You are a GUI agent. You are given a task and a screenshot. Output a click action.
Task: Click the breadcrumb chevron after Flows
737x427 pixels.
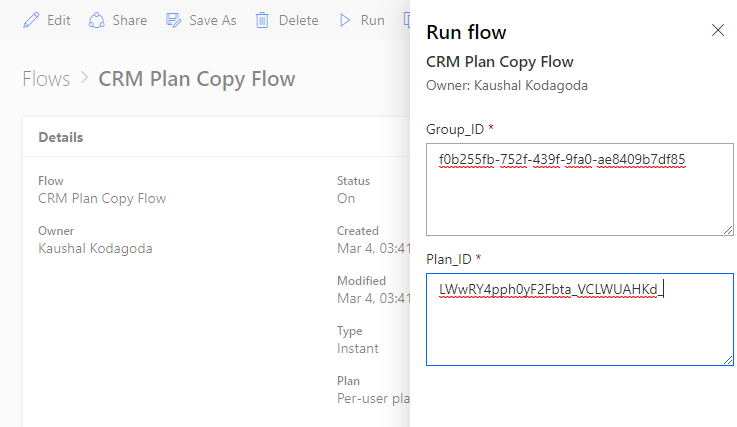coord(84,79)
